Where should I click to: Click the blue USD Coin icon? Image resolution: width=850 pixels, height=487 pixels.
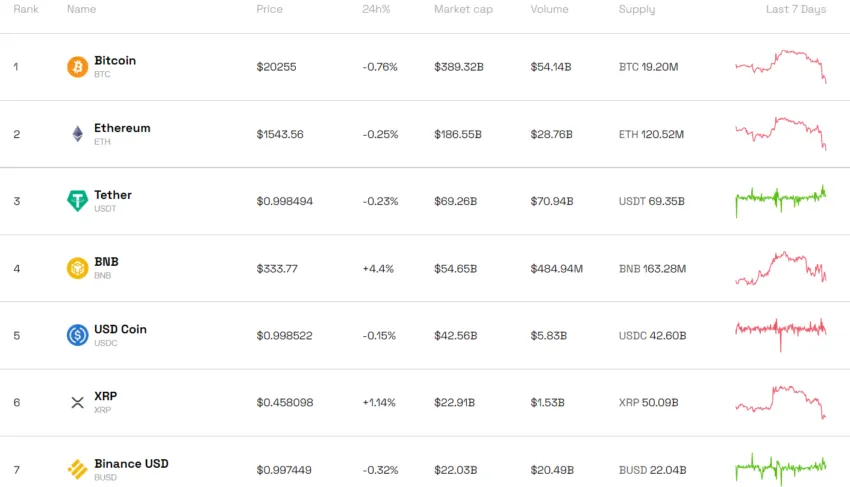click(x=78, y=335)
